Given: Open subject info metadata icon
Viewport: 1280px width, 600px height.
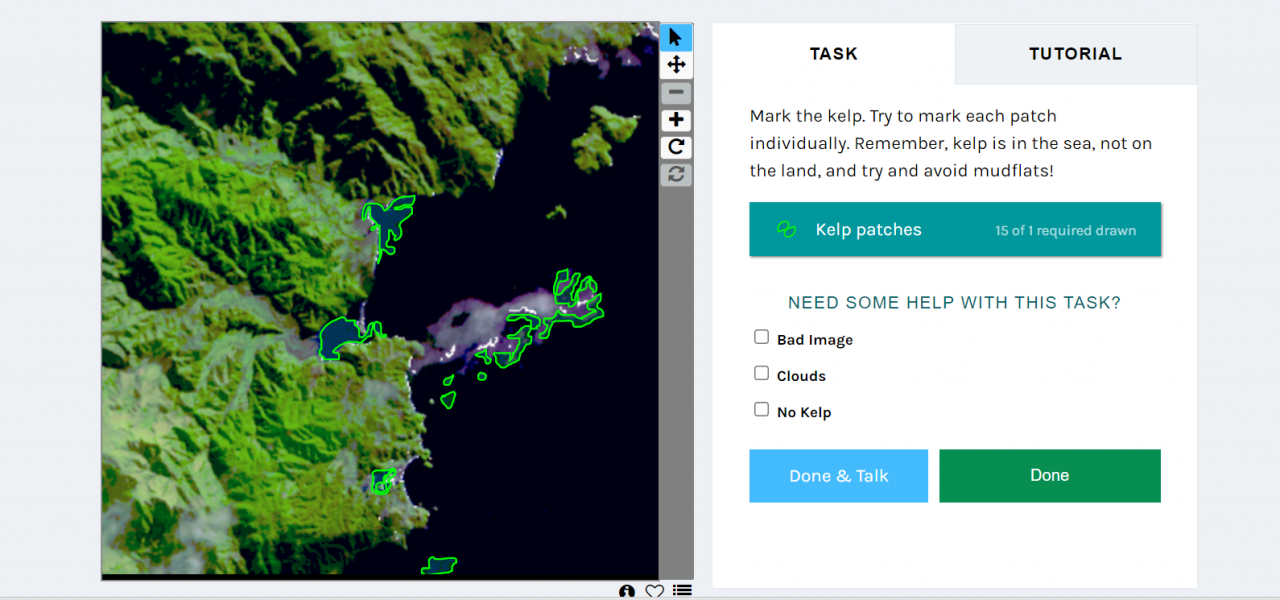Looking at the screenshot, I should (627, 591).
